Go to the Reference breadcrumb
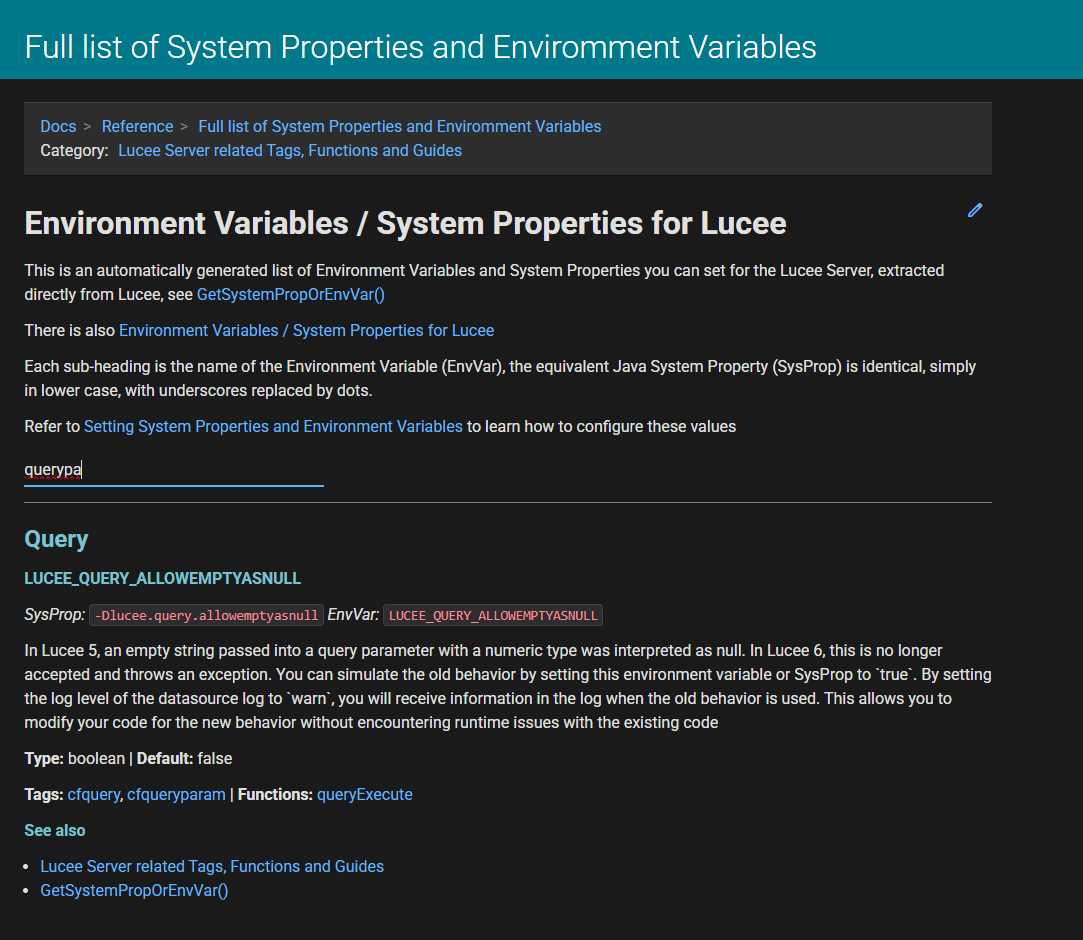 [x=137, y=126]
